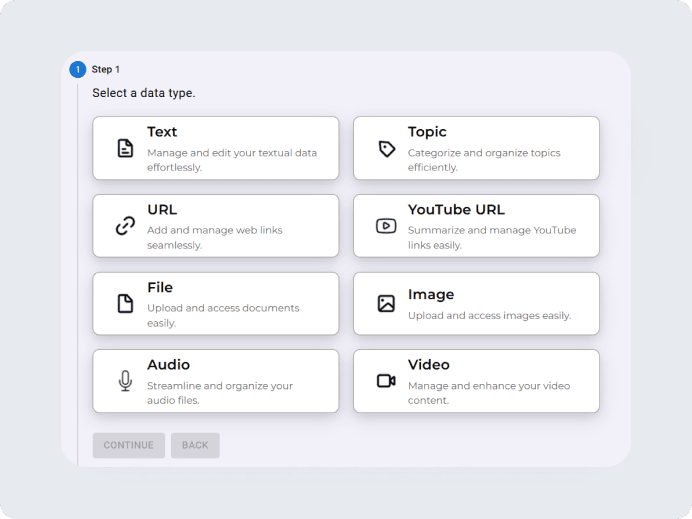
Task: Click the URL chain link icon
Action: 125,226
